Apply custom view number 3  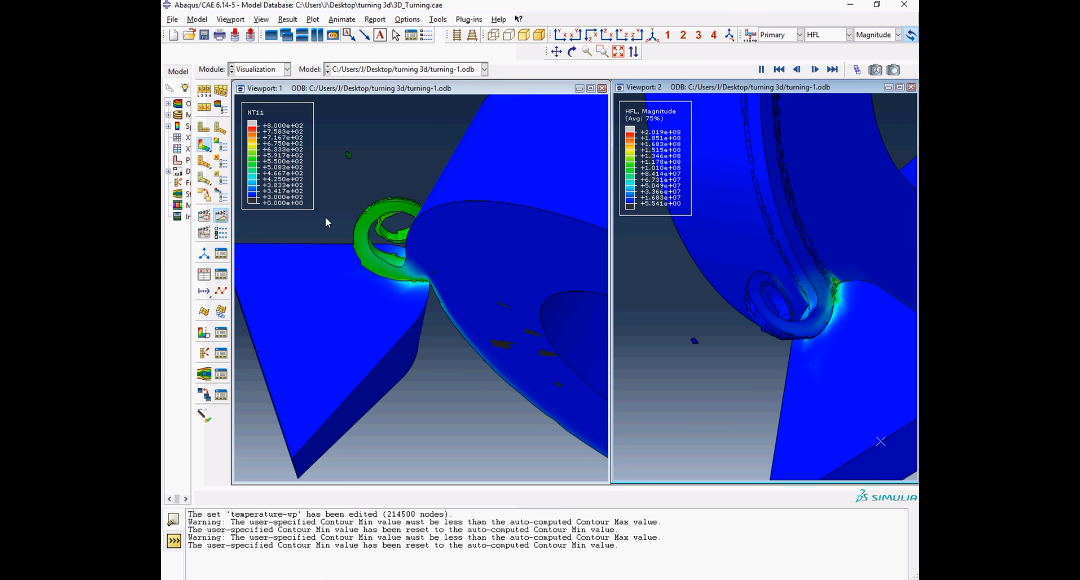[x=698, y=34]
